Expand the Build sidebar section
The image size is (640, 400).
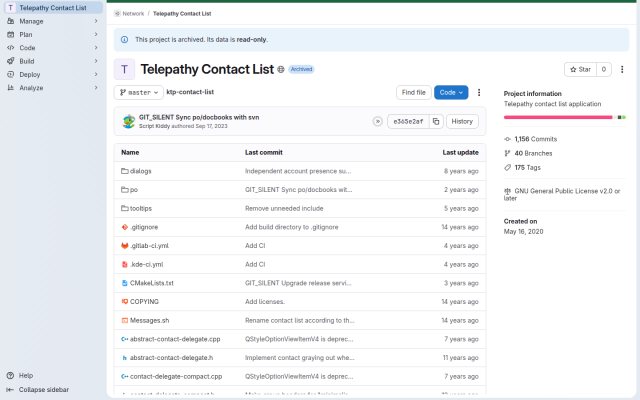pyautogui.click(x=53, y=61)
